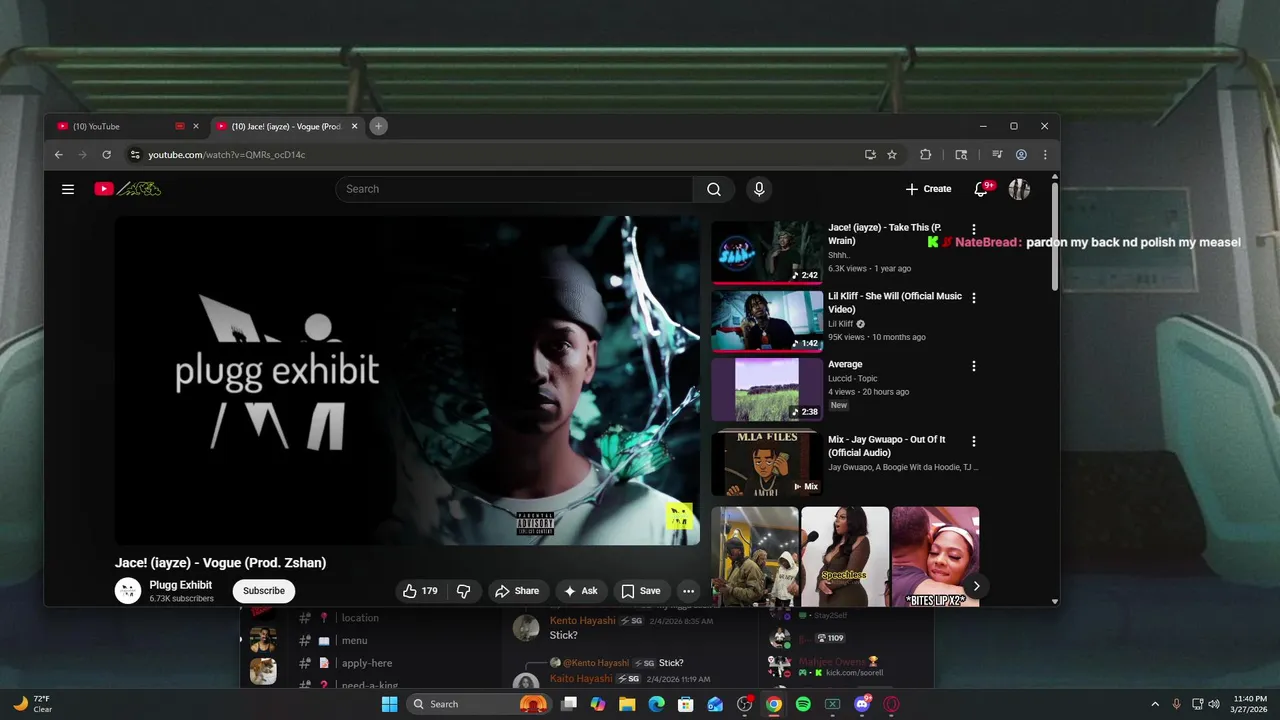Image resolution: width=1280 pixels, height=720 pixels.
Task: Open Chrome extensions puzzle icon
Action: (926, 155)
